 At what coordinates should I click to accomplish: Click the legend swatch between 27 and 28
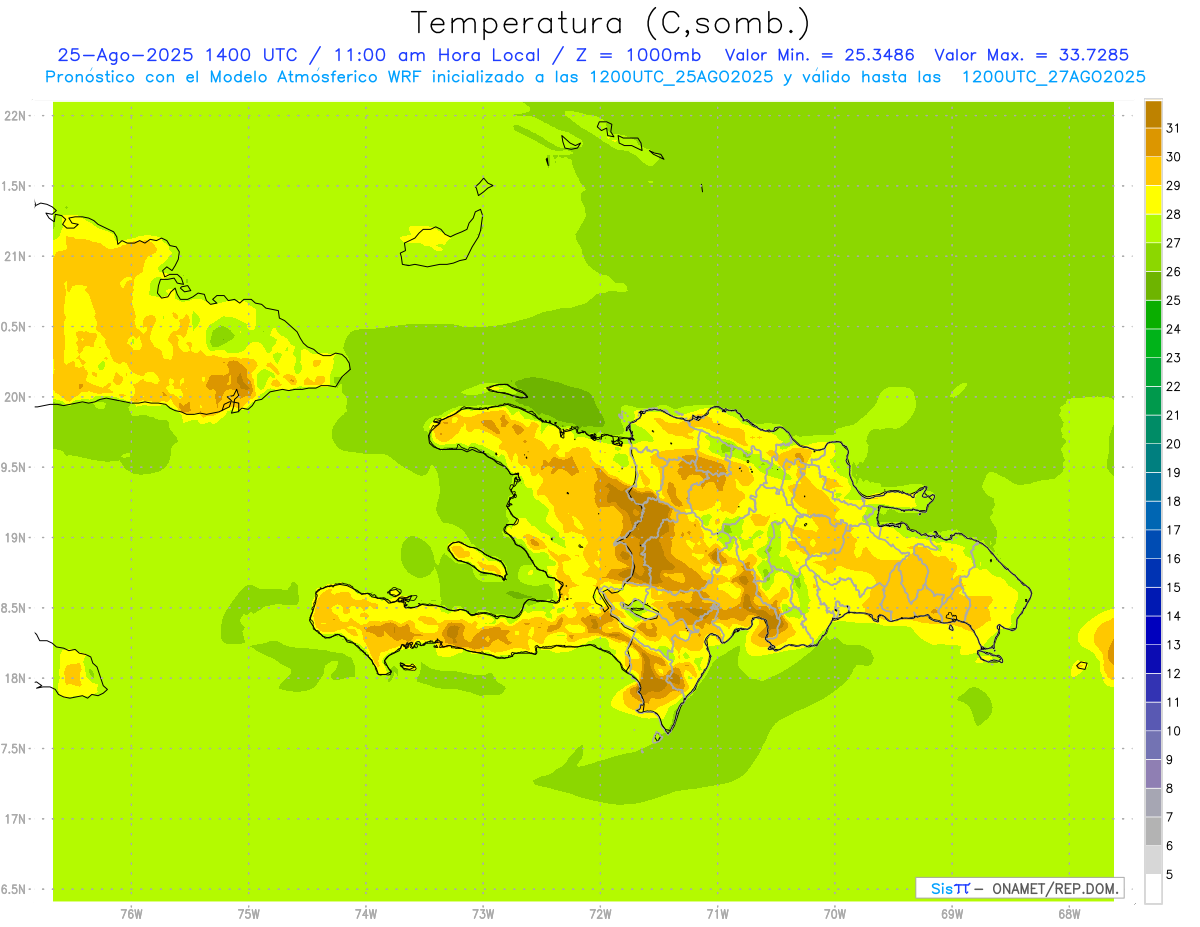pyautogui.click(x=1153, y=228)
